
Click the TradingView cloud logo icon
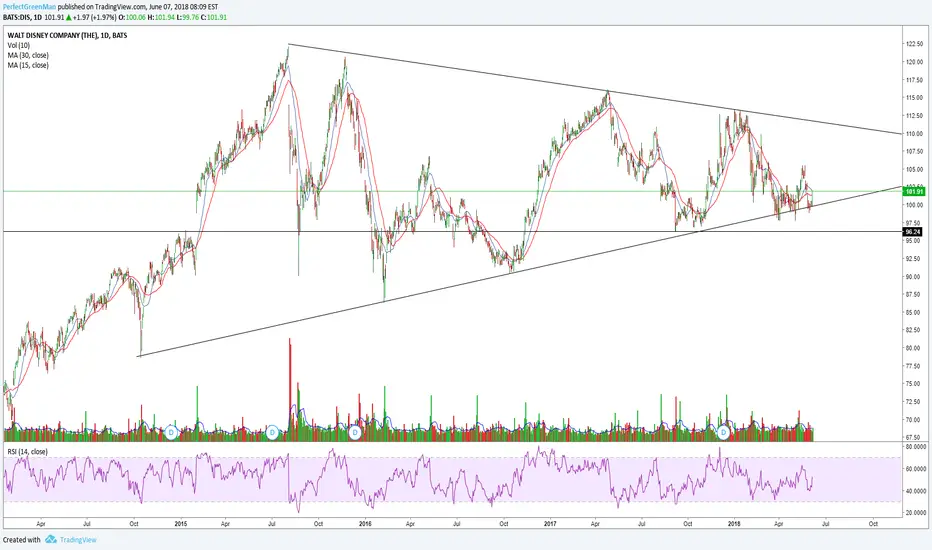51,539
